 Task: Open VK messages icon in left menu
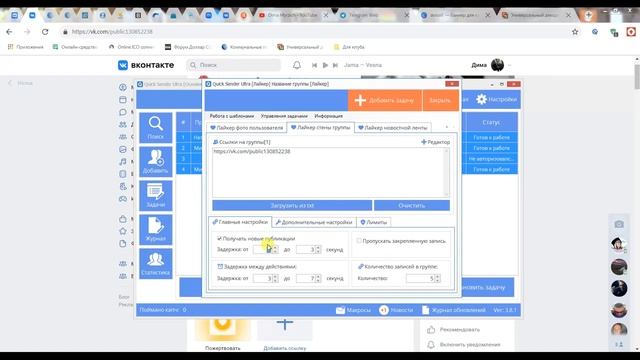tap(123, 112)
